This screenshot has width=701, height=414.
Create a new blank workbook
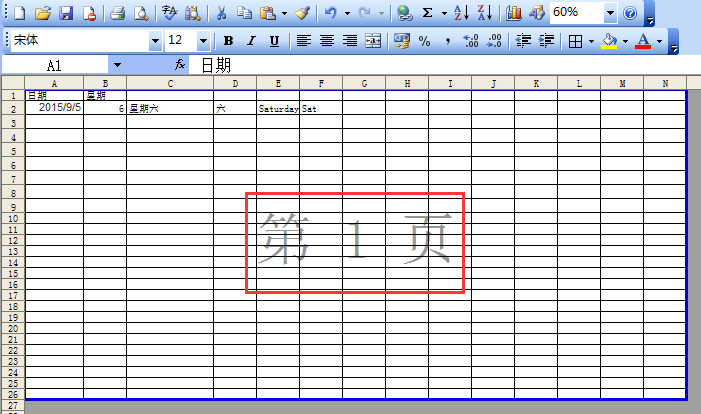(20, 13)
